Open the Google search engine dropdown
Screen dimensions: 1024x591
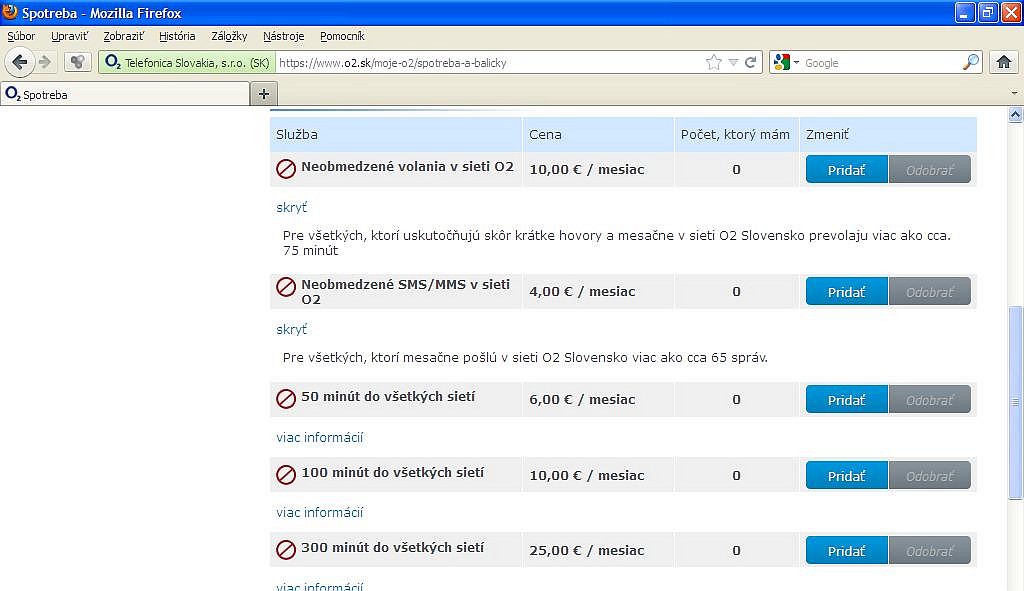coord(786,62)
